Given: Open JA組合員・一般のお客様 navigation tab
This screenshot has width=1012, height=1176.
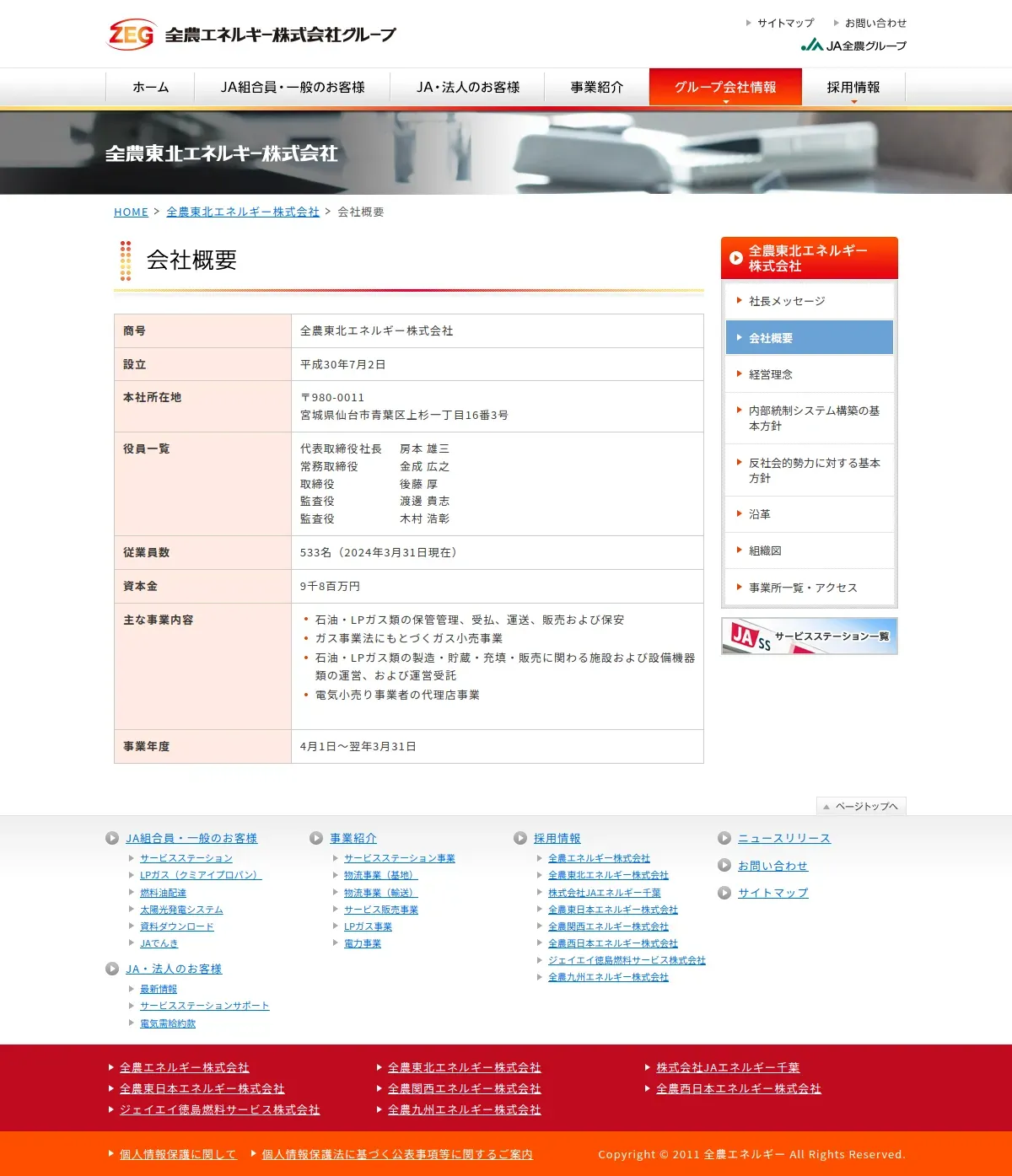Looking at the screenshot, I should tap(293, 88).
